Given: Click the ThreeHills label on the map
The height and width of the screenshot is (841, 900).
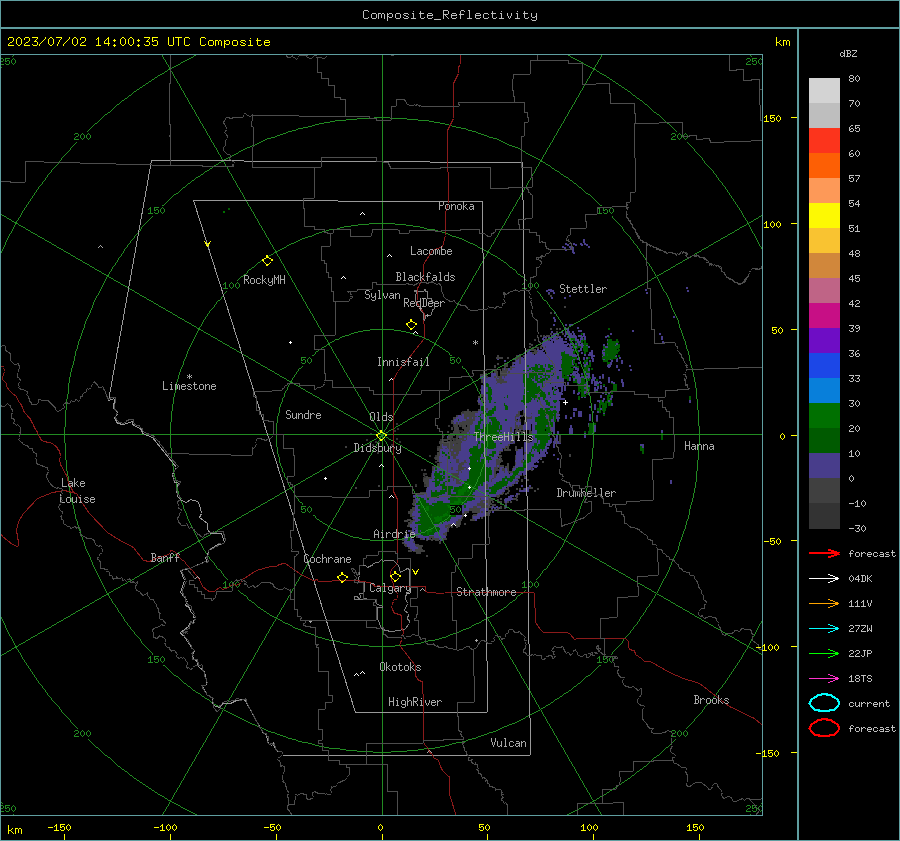Looking at the screenshot, I should tap(503, 437).
